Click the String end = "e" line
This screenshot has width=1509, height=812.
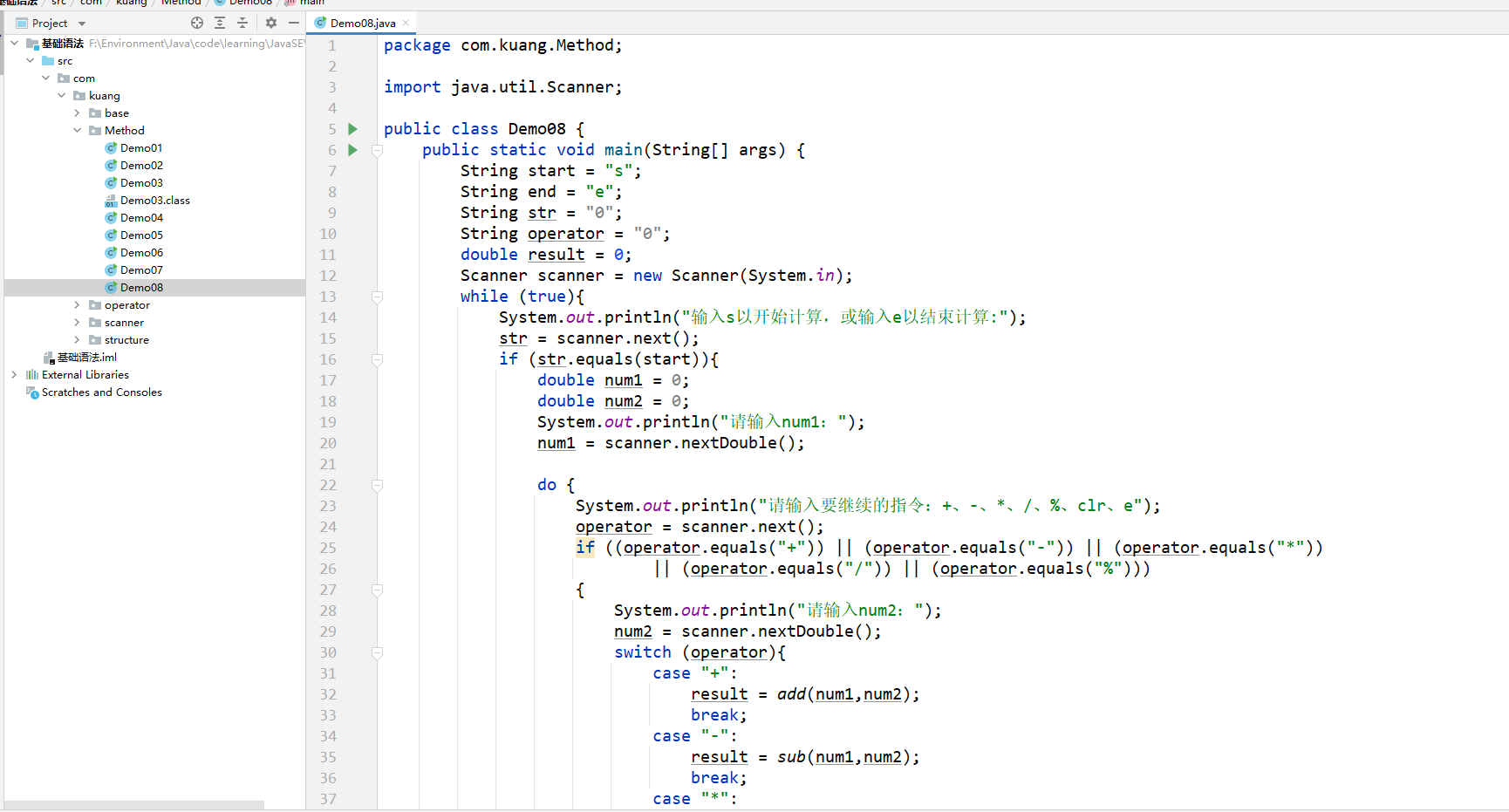click(542, 192)
